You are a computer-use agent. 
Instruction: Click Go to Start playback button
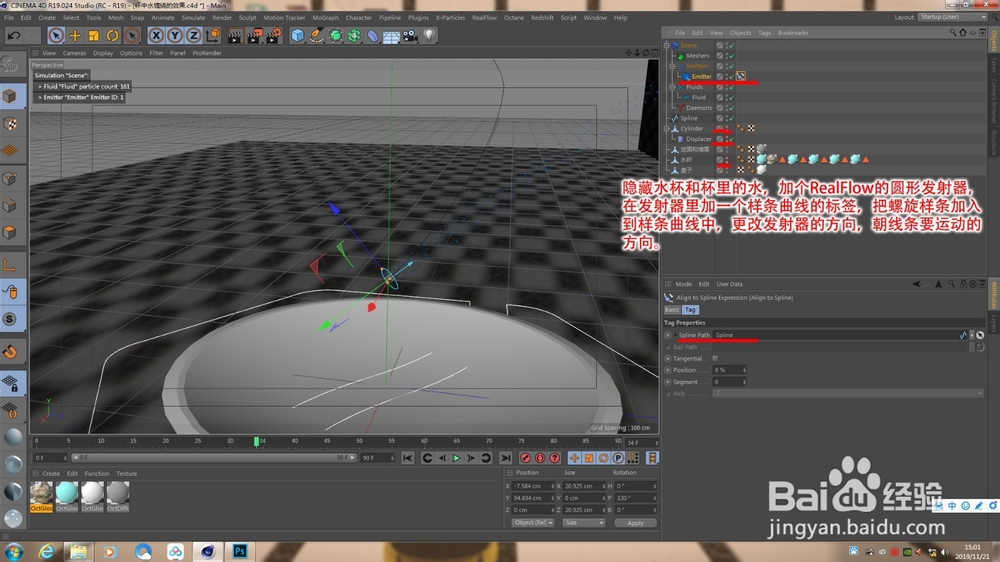point(407,458)
